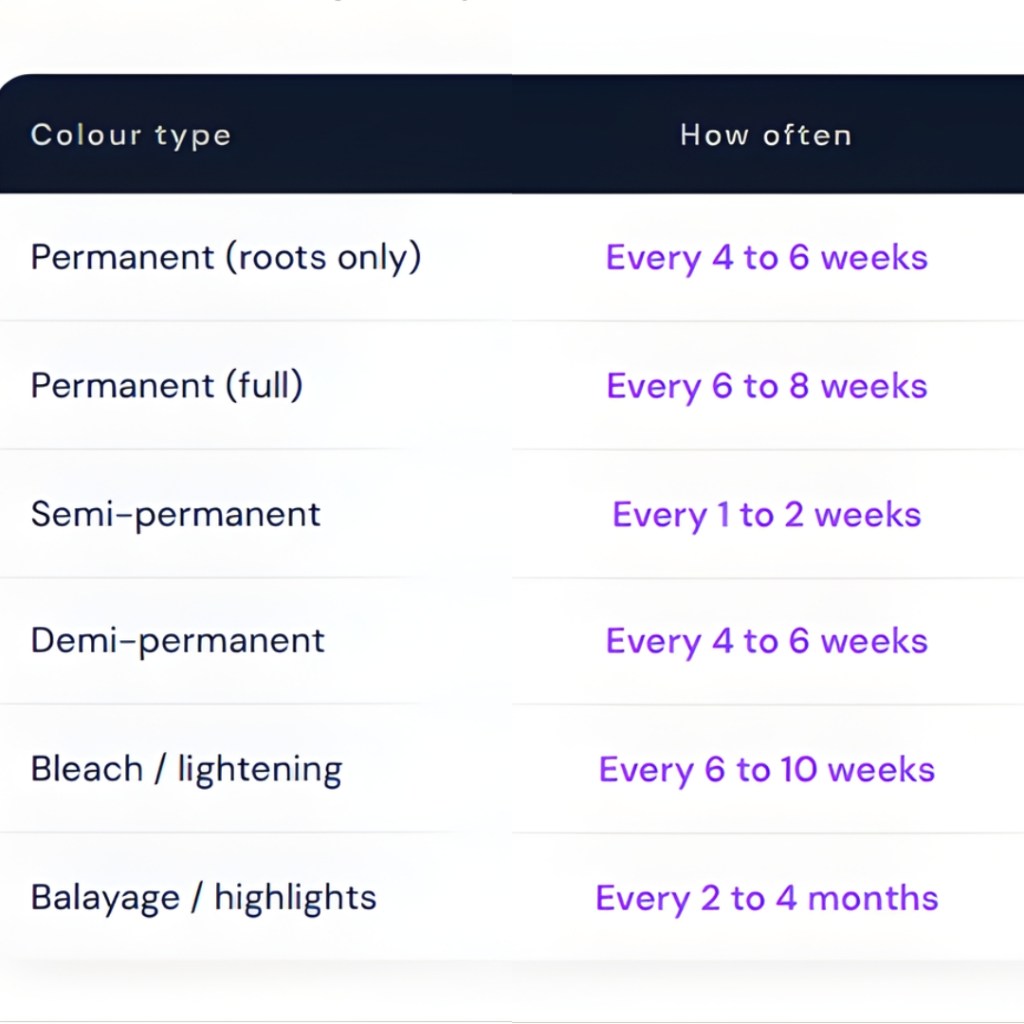Viewport: 1024px width, 1024px height.
Task: Click the 'How often' column header
Action: click(766, 135)
